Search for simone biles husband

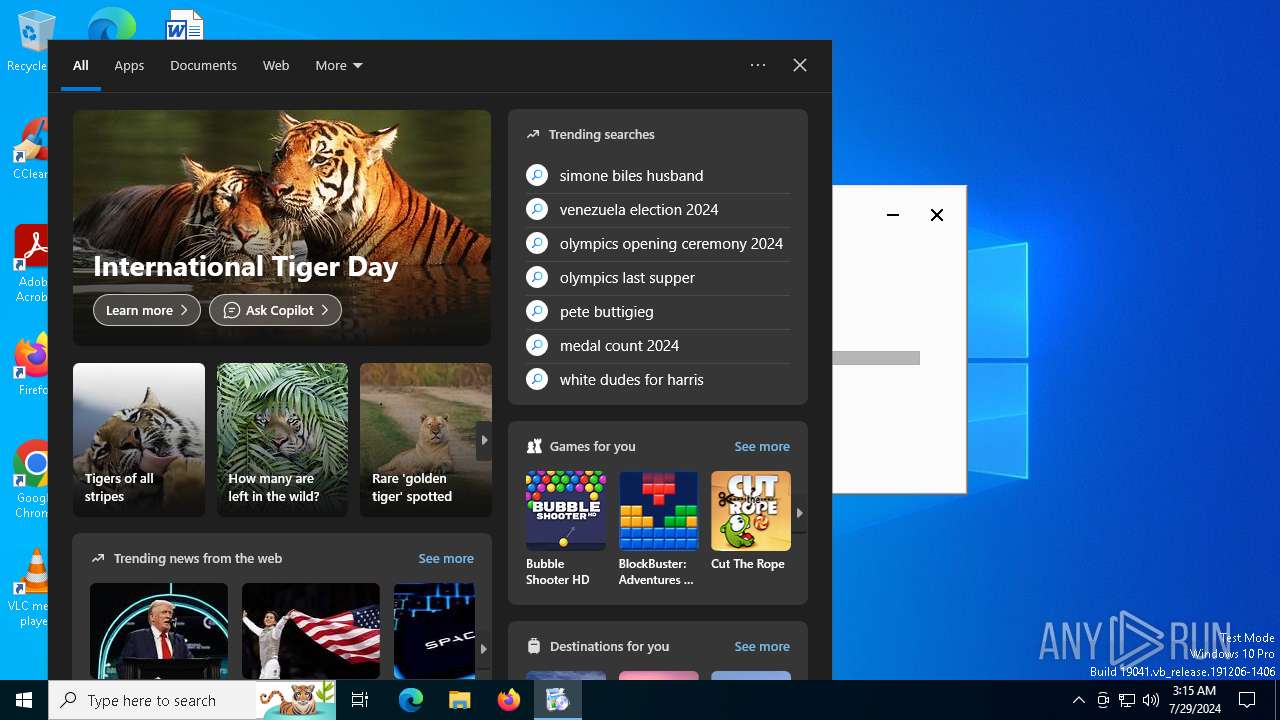coord(658,175)
